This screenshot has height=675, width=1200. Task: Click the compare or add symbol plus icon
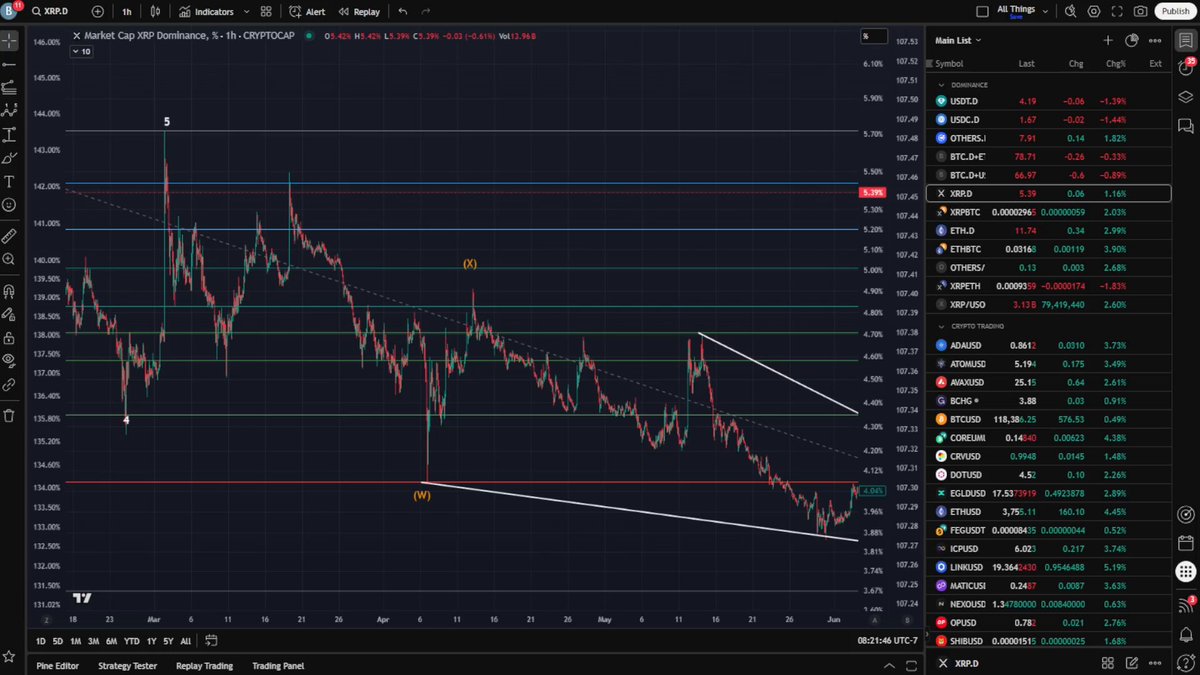97,12
